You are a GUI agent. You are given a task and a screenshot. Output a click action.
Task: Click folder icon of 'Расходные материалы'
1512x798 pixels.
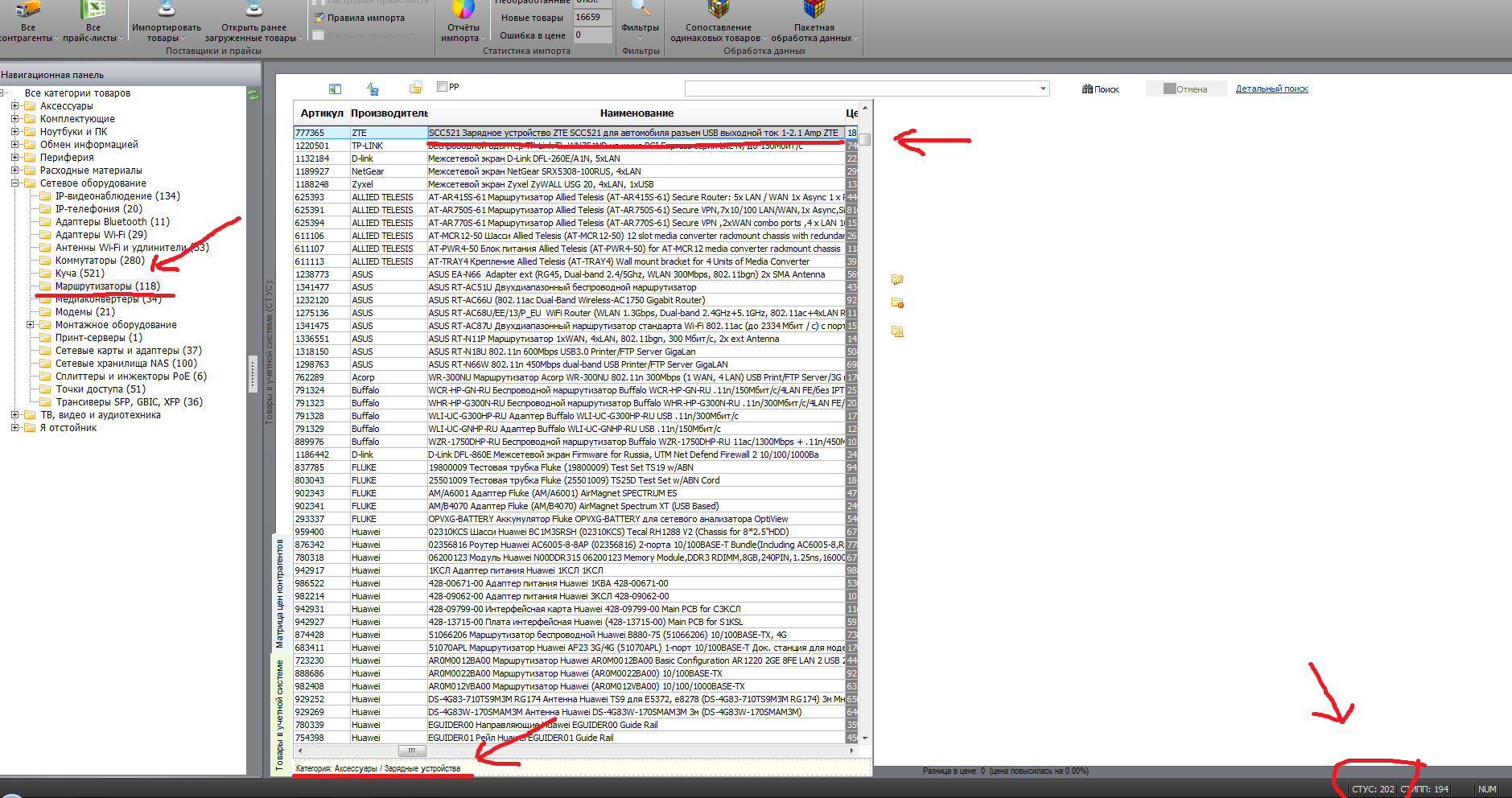31,171
